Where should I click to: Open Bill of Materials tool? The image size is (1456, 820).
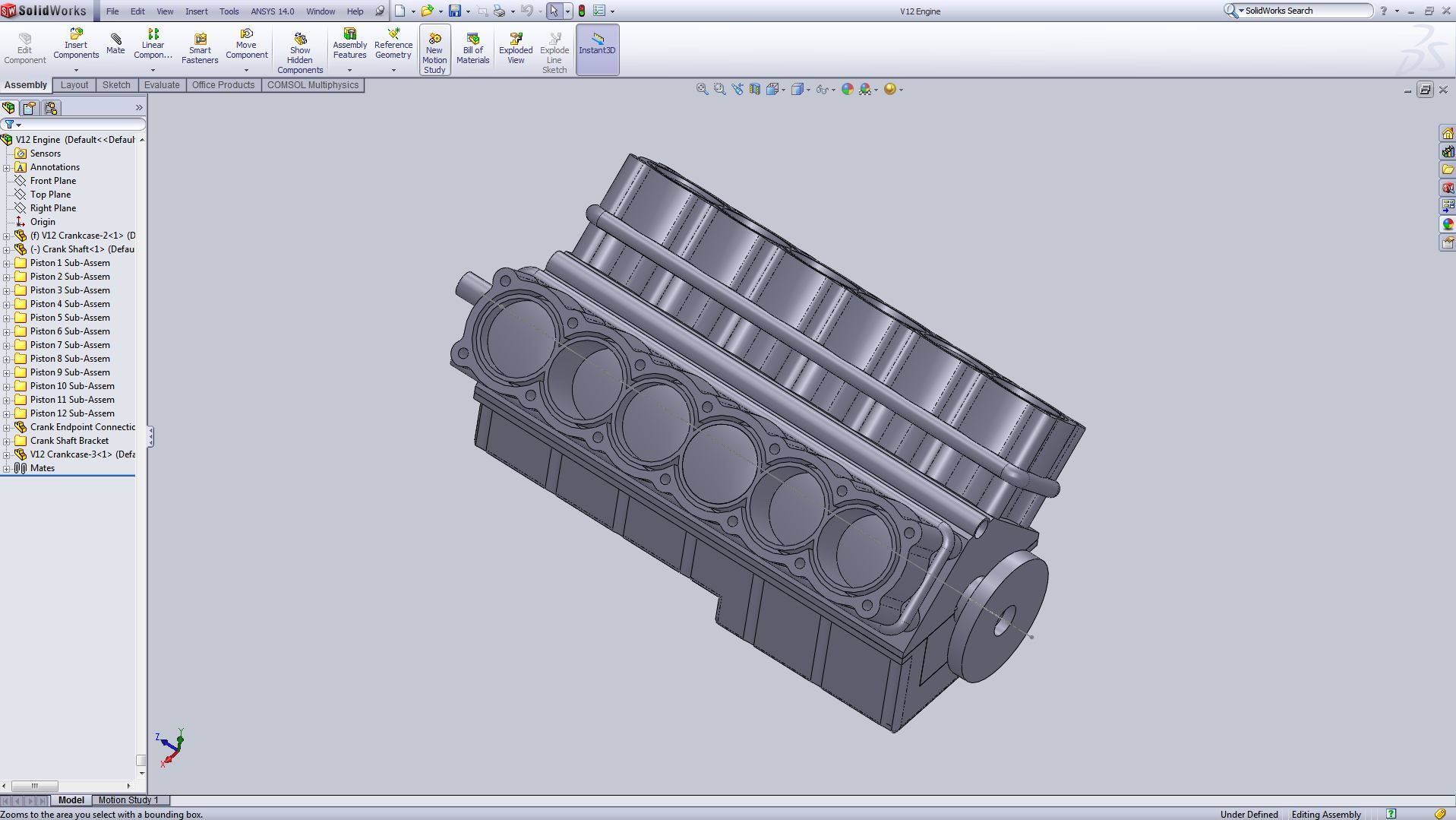tap(472, 49)
